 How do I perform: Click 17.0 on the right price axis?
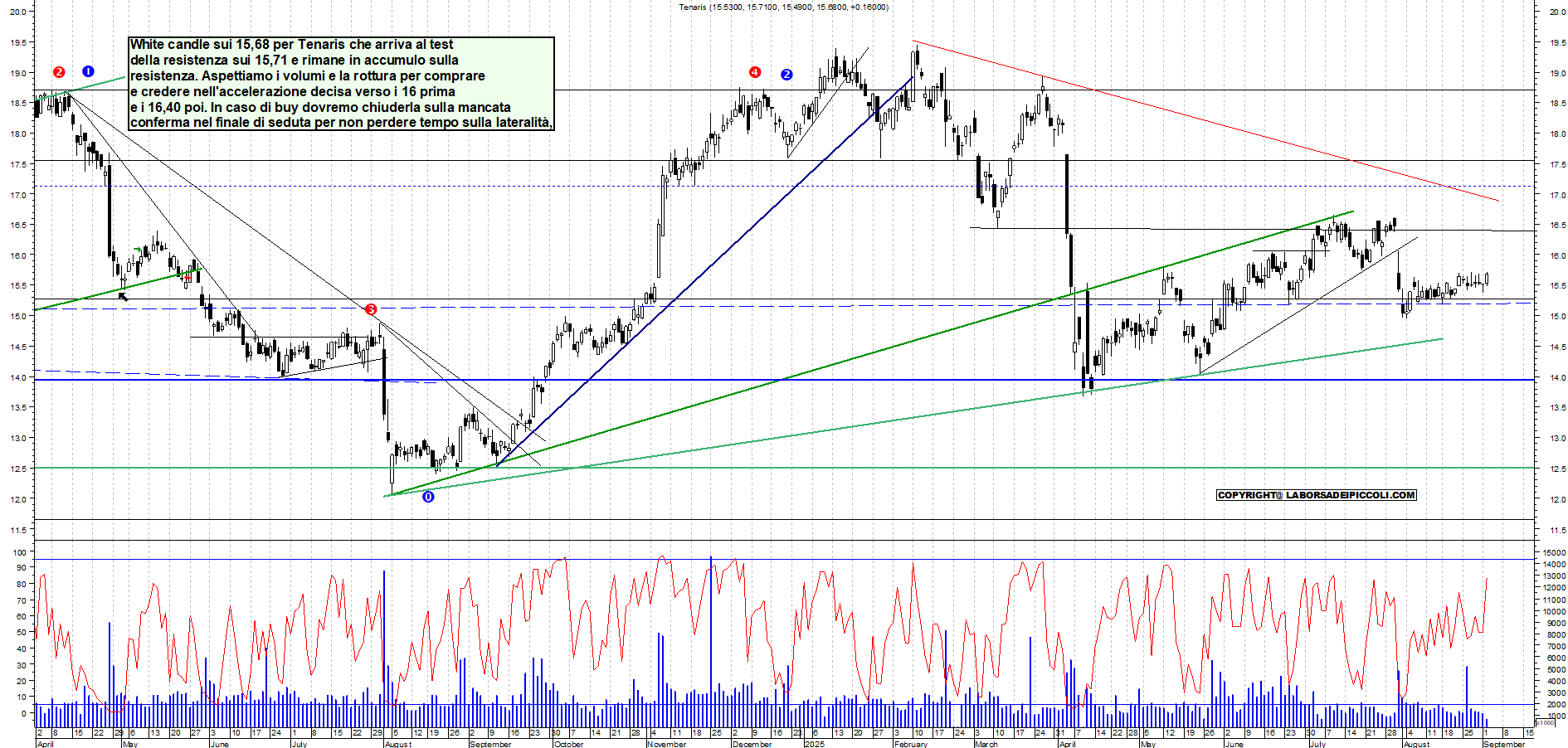click(1557, 195)
